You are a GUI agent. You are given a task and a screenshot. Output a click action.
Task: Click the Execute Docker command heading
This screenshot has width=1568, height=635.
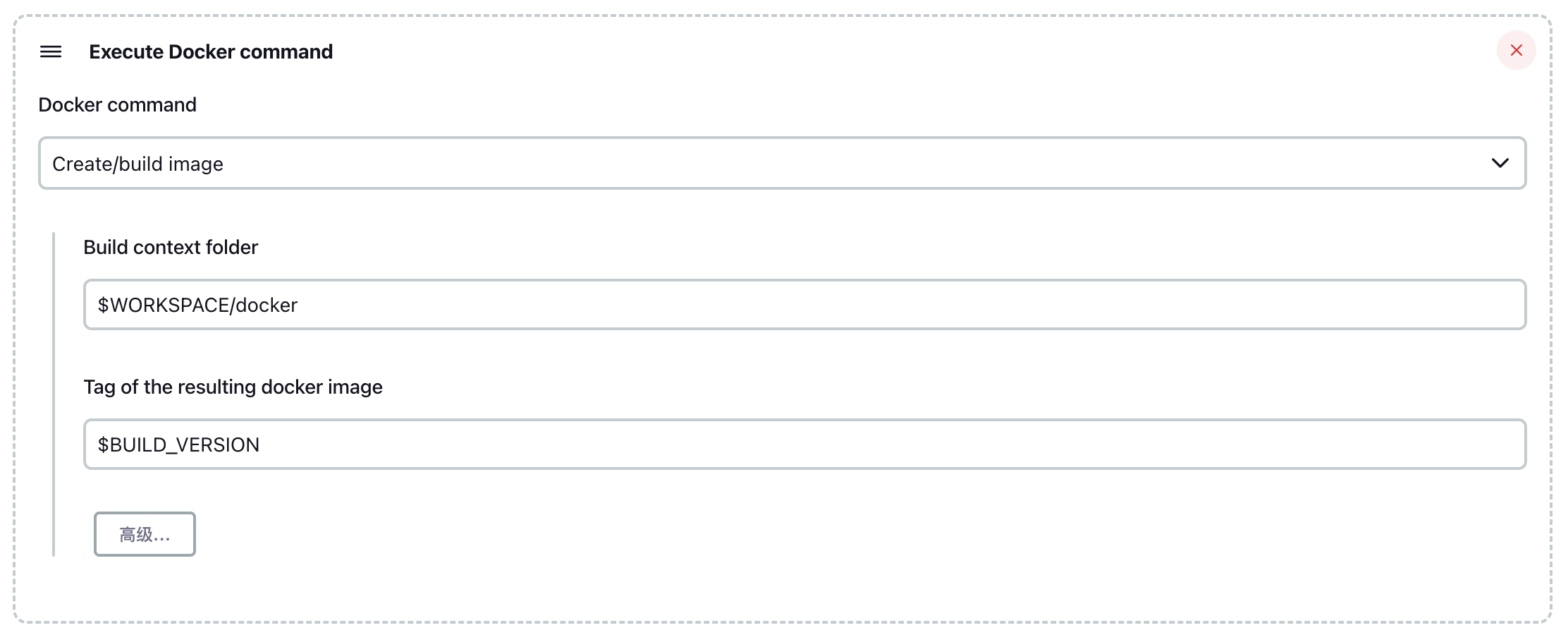coord(211,52)
